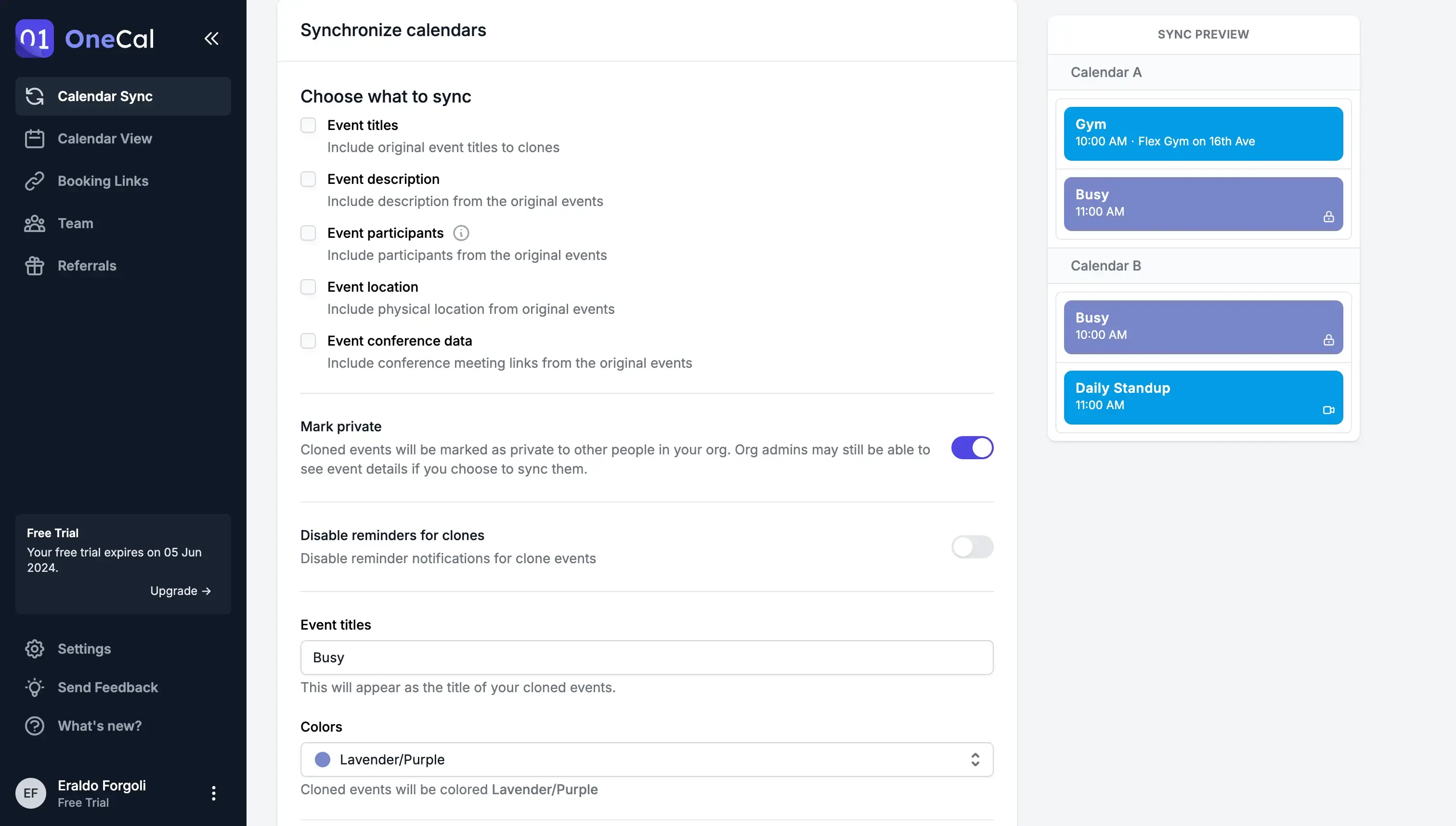Screen dimensions: 1456x826
Task: Select the Event titles input field
Action: [x=647, y=657]
